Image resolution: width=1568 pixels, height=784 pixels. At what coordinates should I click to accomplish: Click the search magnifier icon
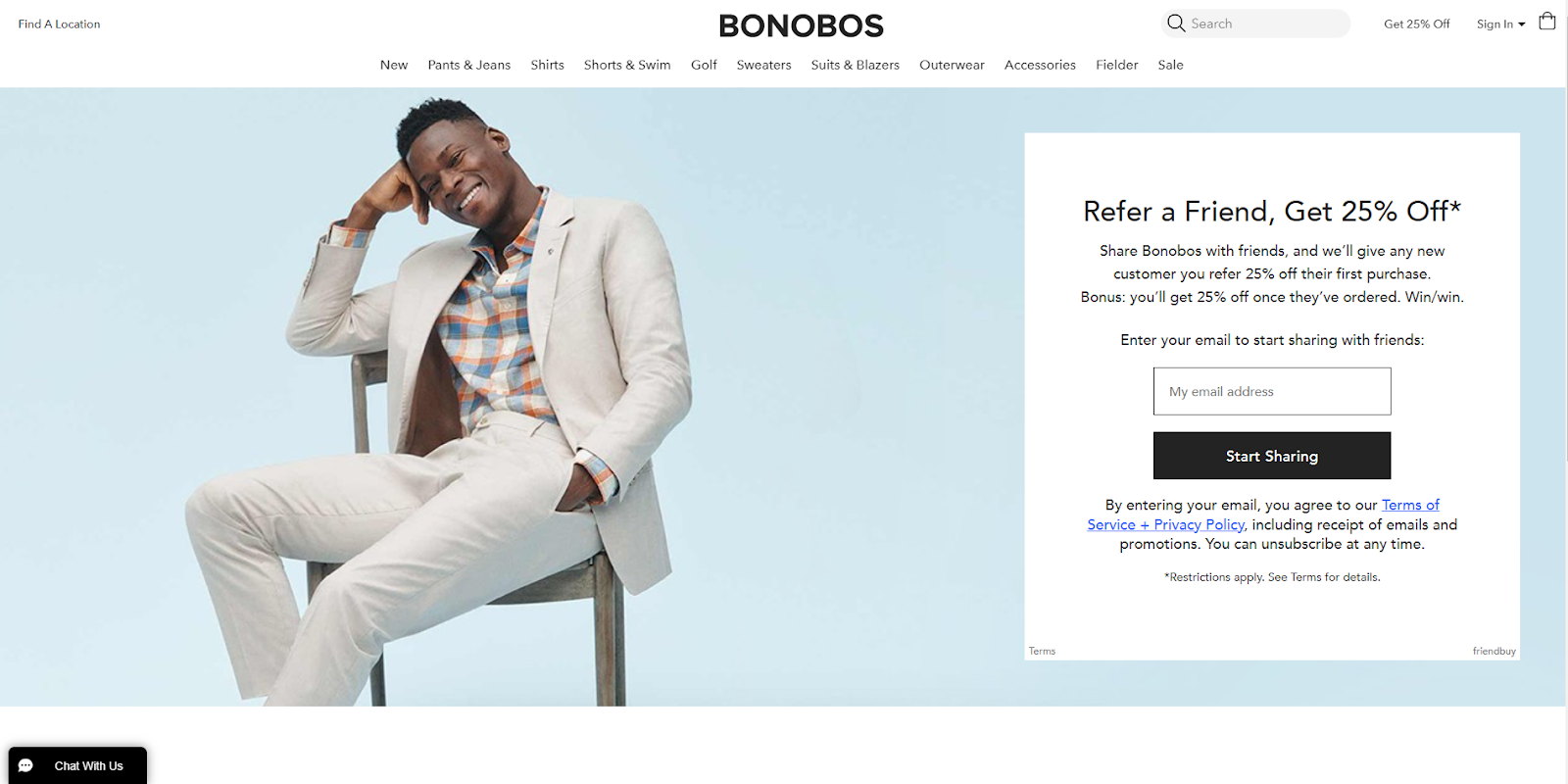click(x=1176, y=24)
